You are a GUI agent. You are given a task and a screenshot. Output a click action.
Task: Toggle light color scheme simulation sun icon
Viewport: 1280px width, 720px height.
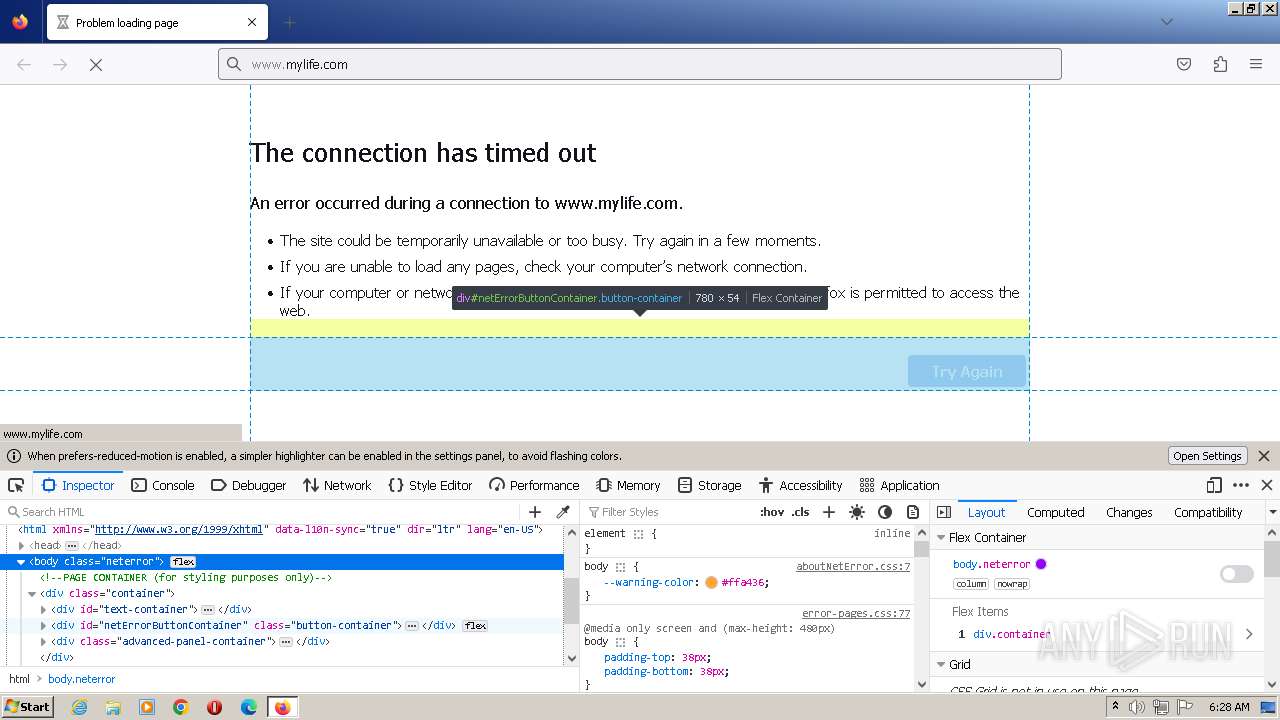[857, 512]
